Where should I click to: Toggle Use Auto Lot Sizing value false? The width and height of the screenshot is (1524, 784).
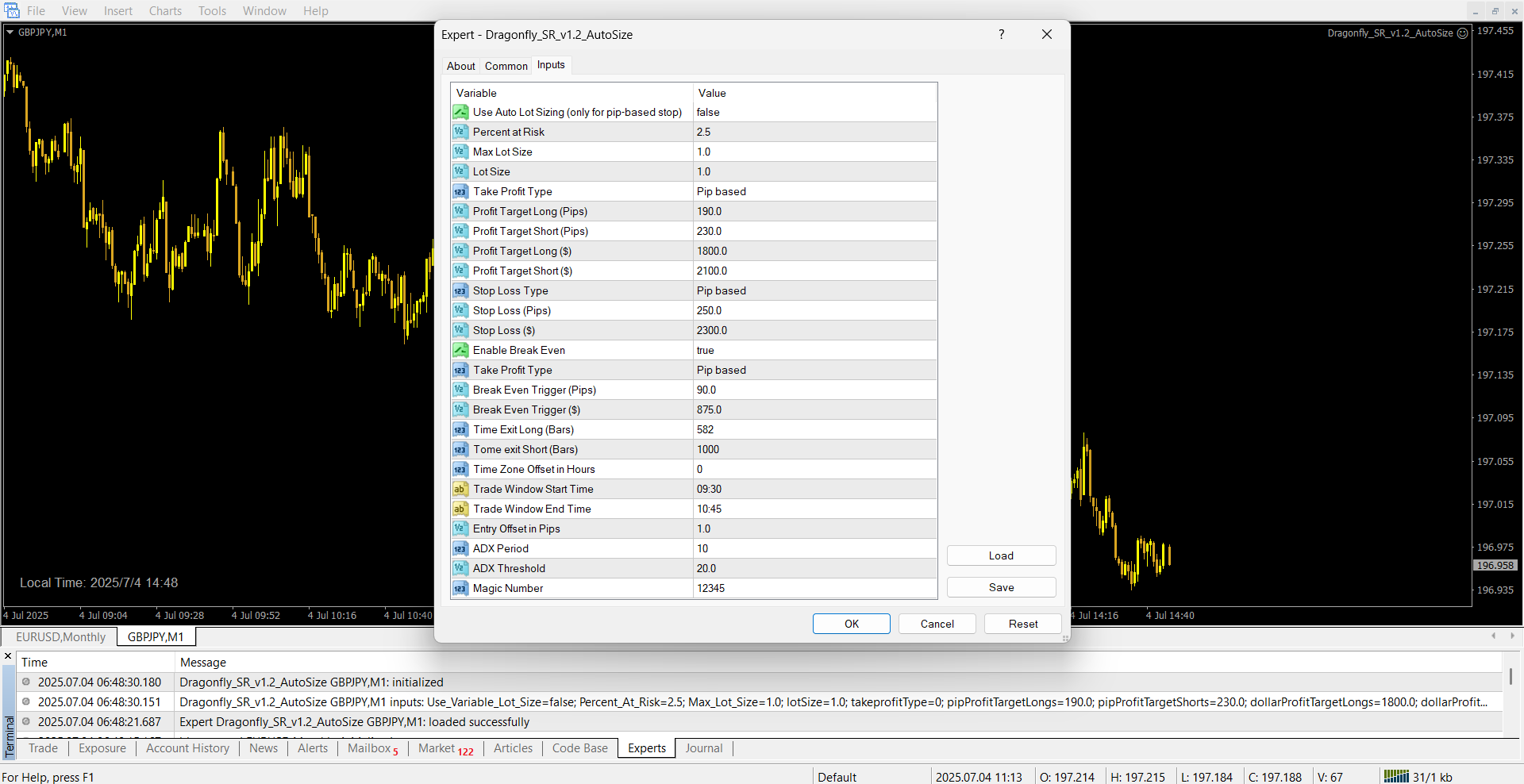[x=814, y=112]
